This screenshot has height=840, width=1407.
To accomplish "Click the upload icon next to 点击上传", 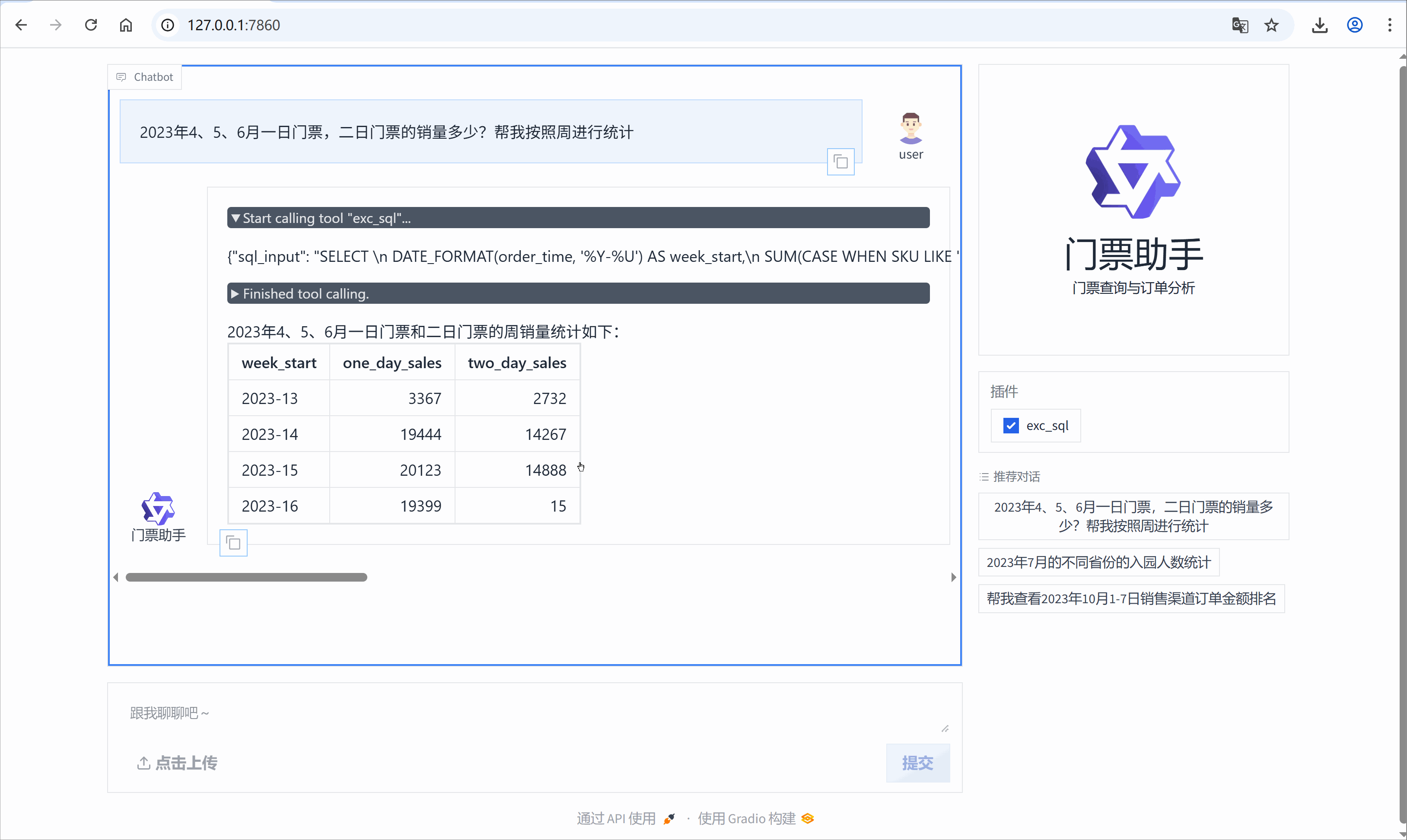I will point(144,763).
